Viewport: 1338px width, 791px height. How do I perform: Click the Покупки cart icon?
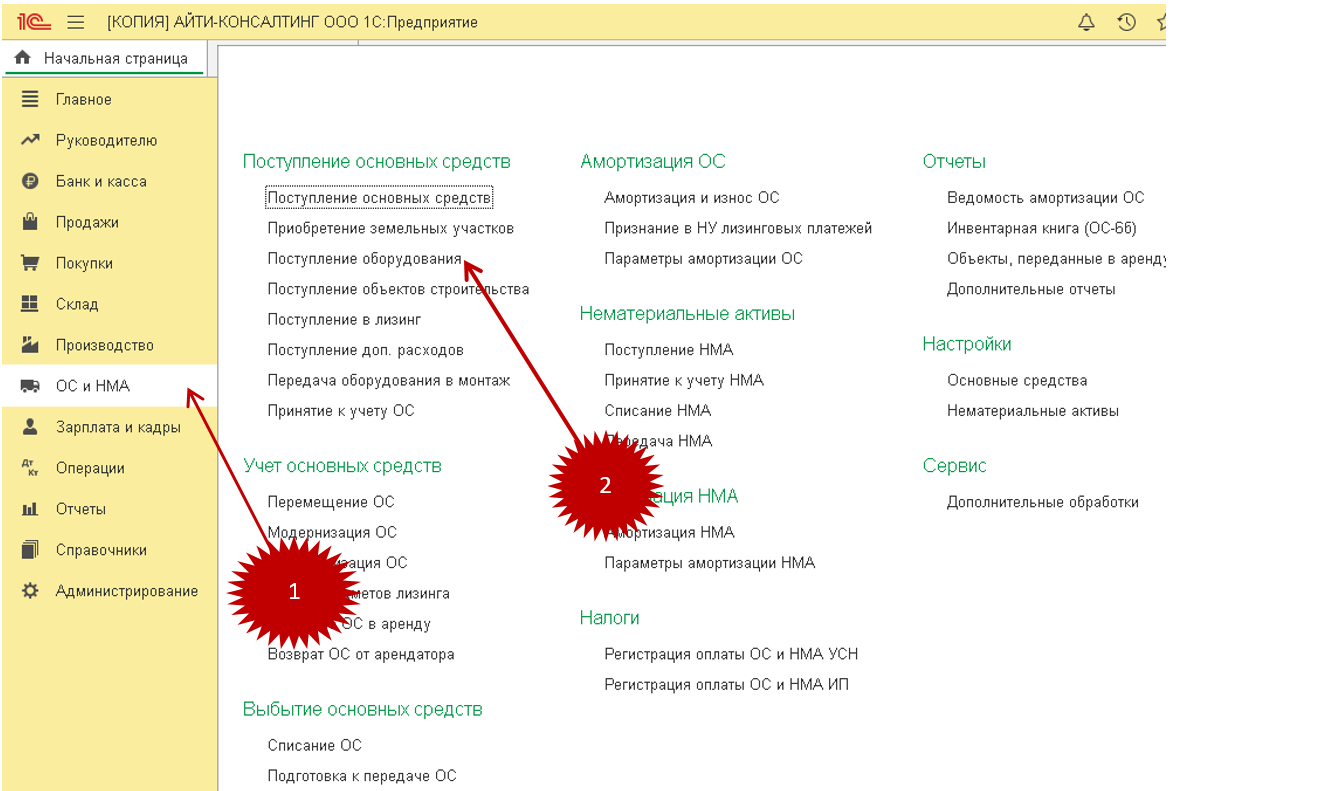30,264
